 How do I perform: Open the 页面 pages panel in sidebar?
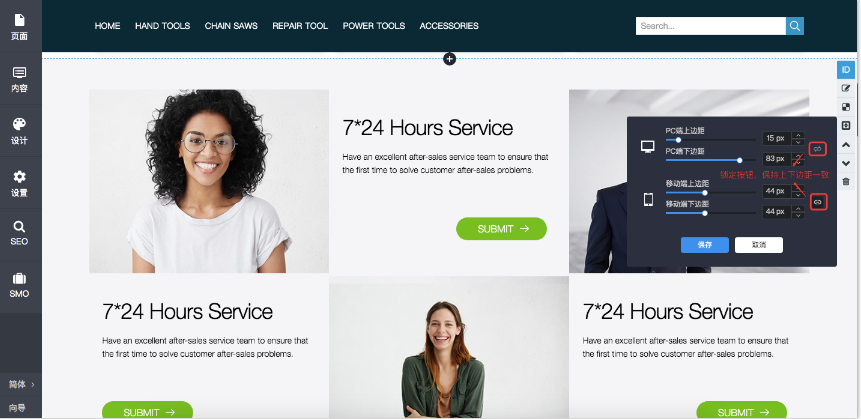click(x=19, y=26)
